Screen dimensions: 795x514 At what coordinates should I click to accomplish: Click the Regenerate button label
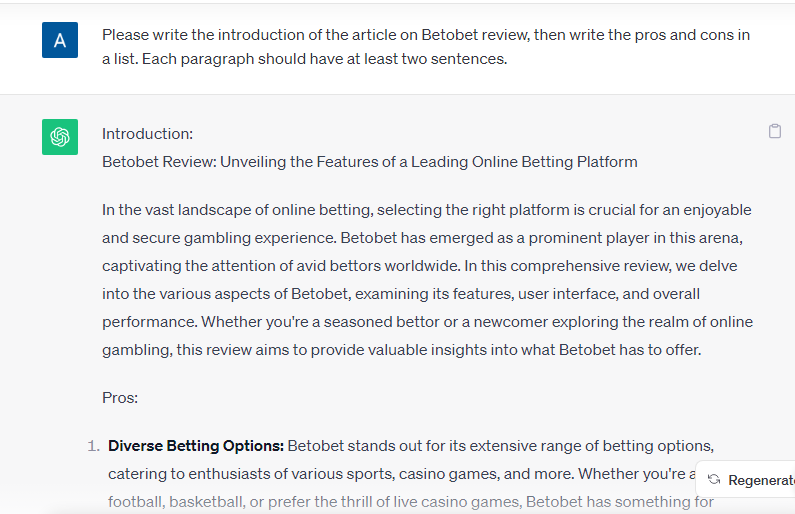click(761, 480)
